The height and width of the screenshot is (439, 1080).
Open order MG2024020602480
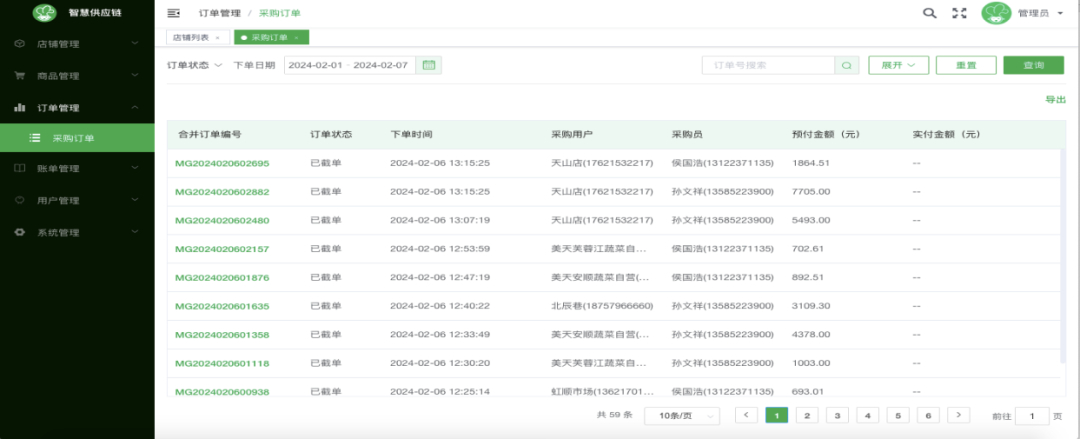[x=222, y=221]
